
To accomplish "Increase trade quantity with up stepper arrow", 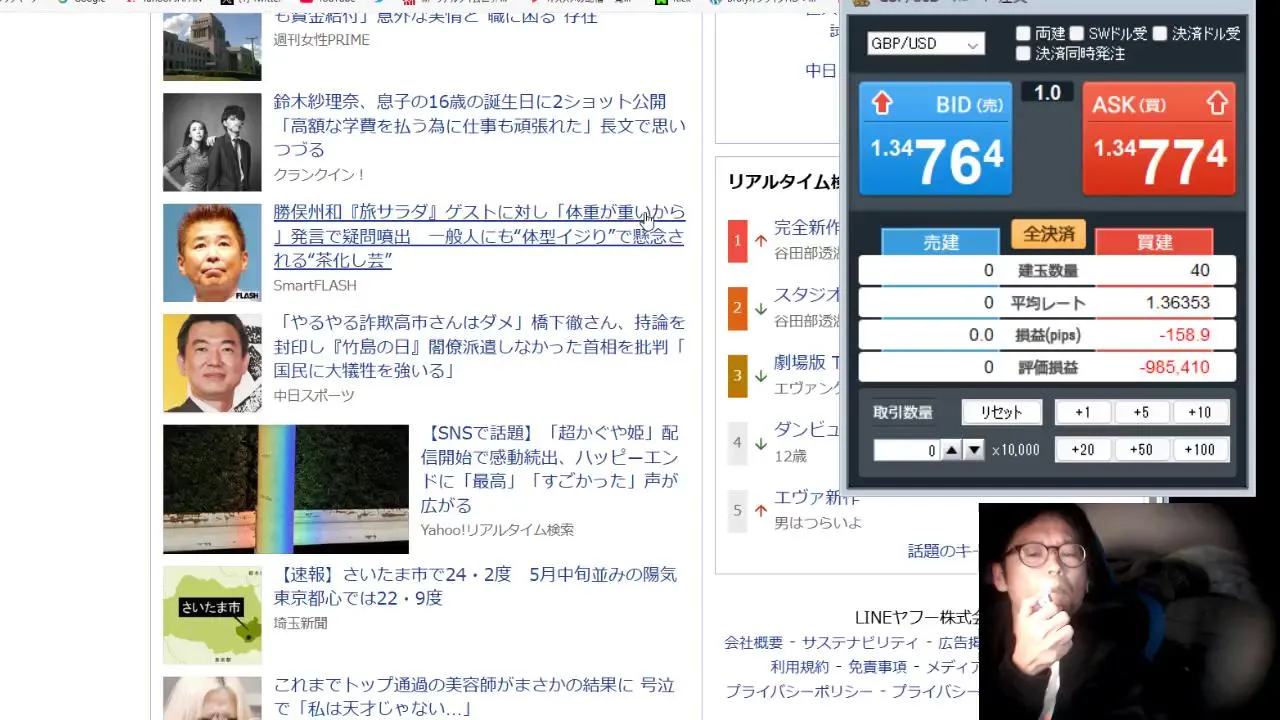I will [952, 450].
